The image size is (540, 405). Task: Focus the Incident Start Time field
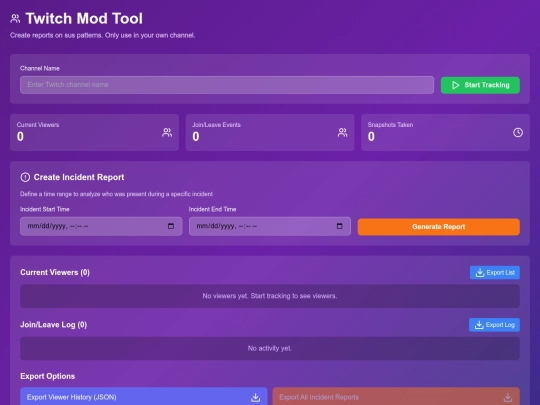tap(101, 226)
